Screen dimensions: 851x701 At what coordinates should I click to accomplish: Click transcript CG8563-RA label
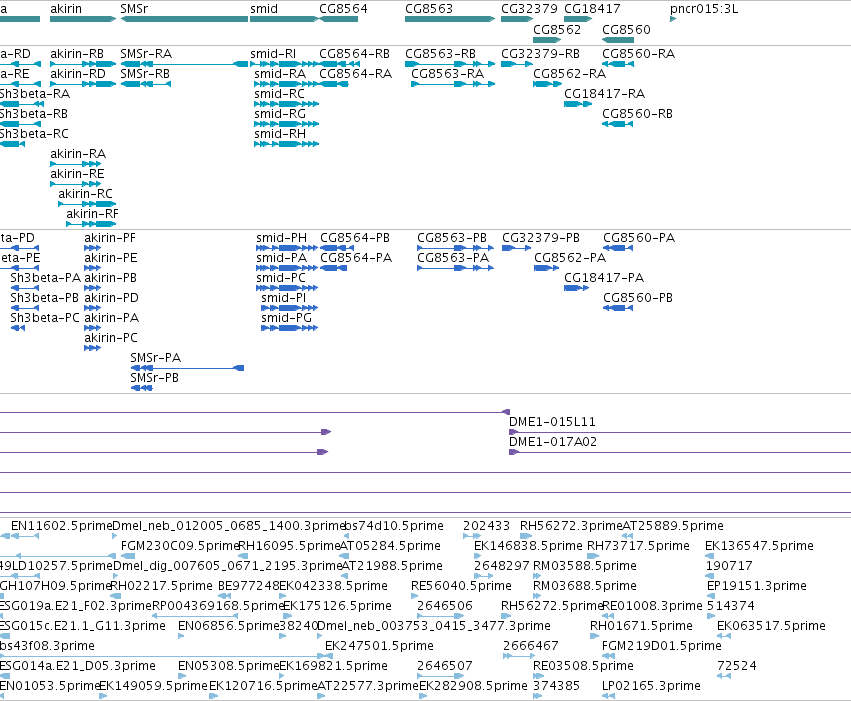point(447,74)
